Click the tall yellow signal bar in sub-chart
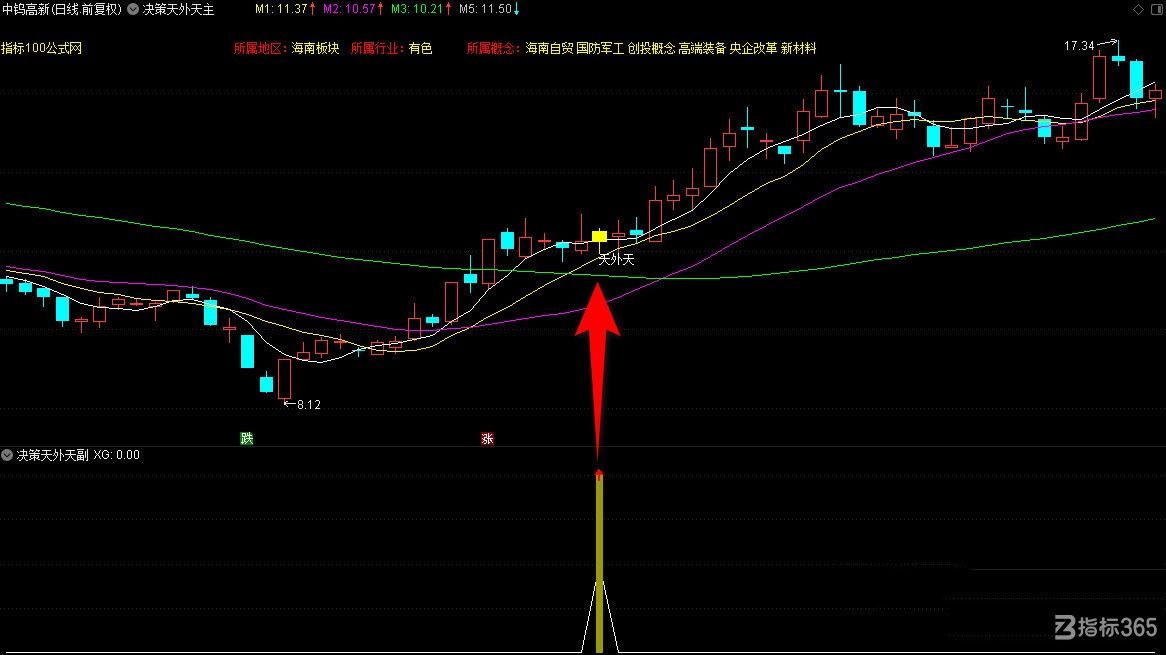 coord(599,564)
